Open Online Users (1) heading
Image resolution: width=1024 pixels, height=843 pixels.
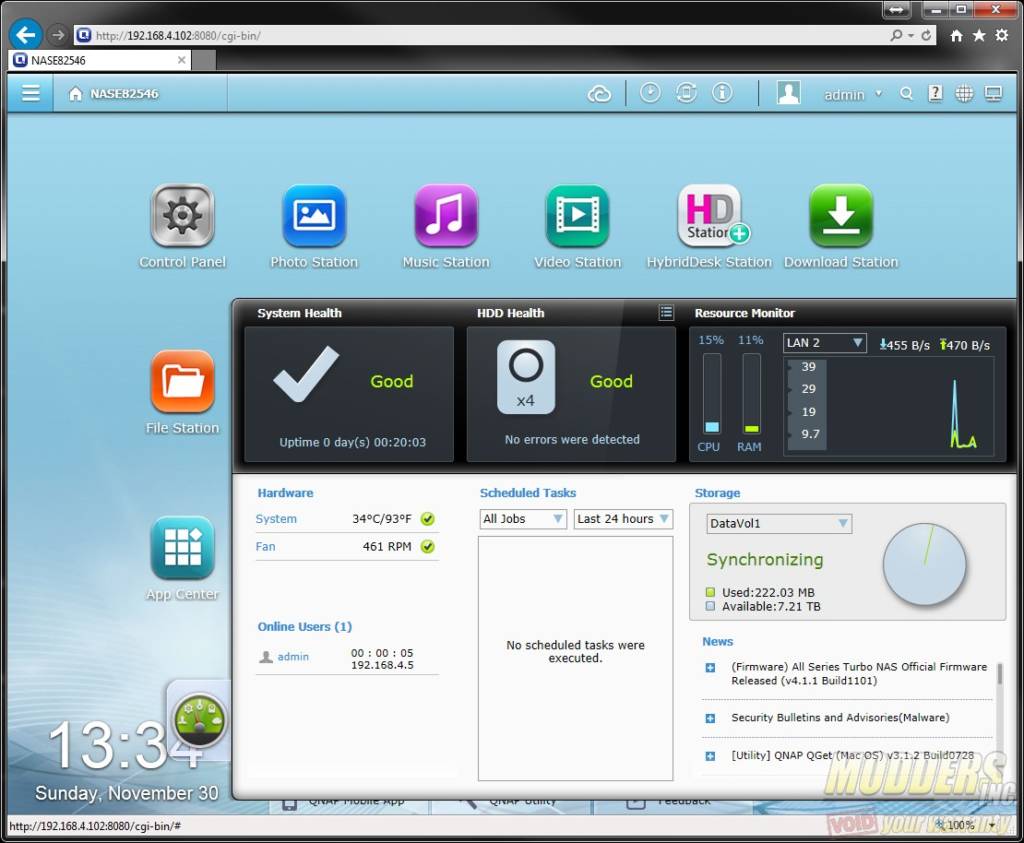click(x=304, y=627)
